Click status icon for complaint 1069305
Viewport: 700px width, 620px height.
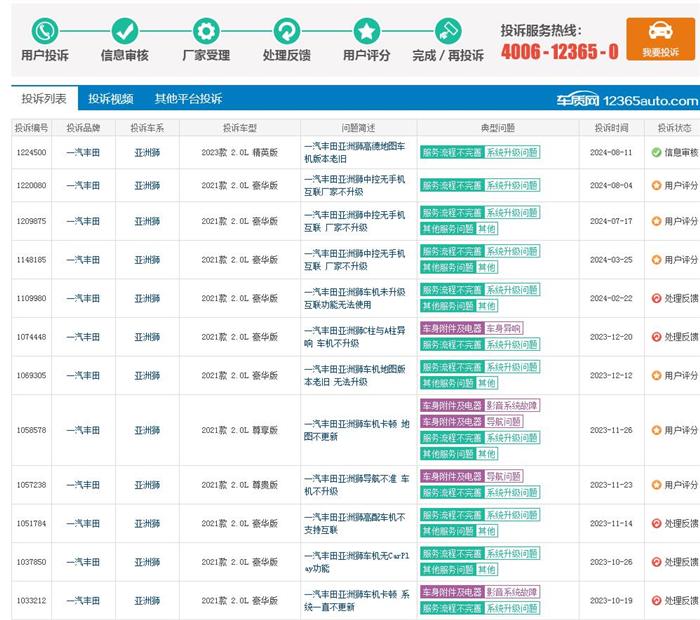[x=656, y=375]
